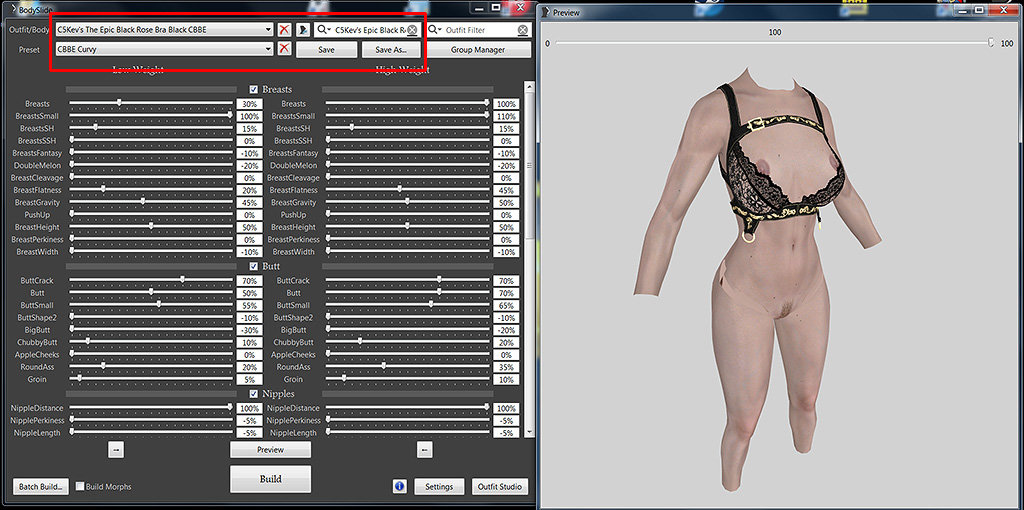This screenshot has height=510, width=1024.
Task: Click the Preview slider '100' label above
Action: coord(775,32)
